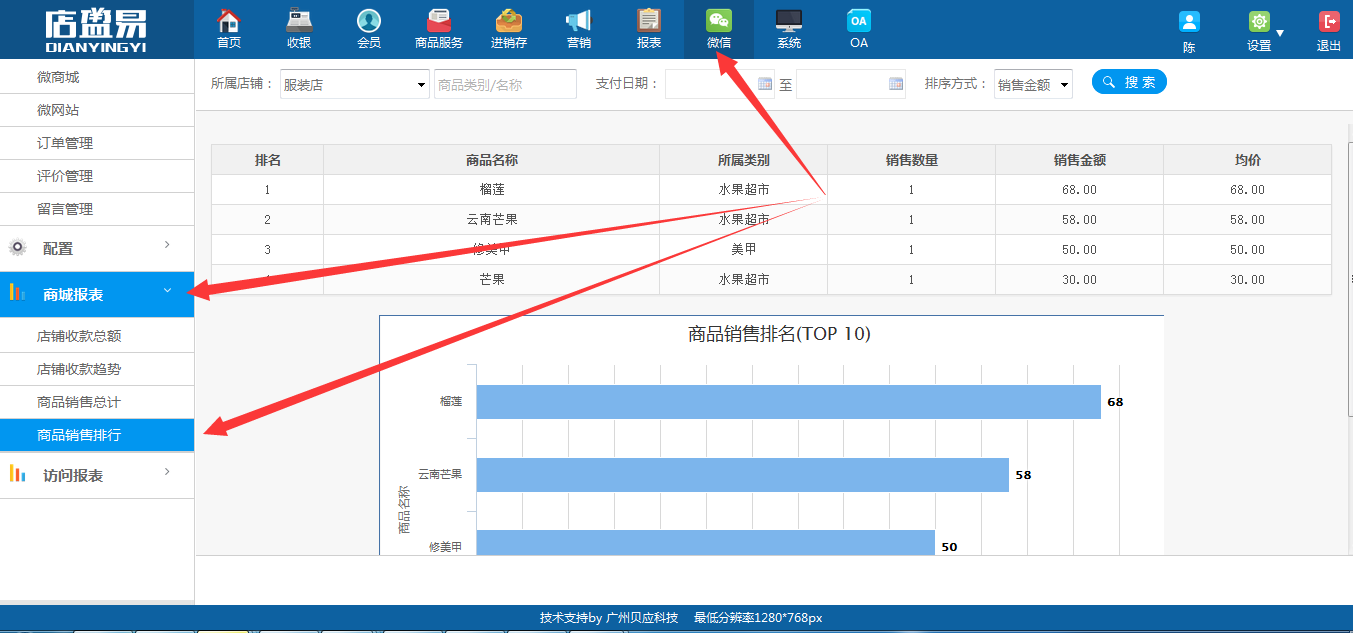
Task: Click the 榴莲 product name cell
Action: point(492,190)
